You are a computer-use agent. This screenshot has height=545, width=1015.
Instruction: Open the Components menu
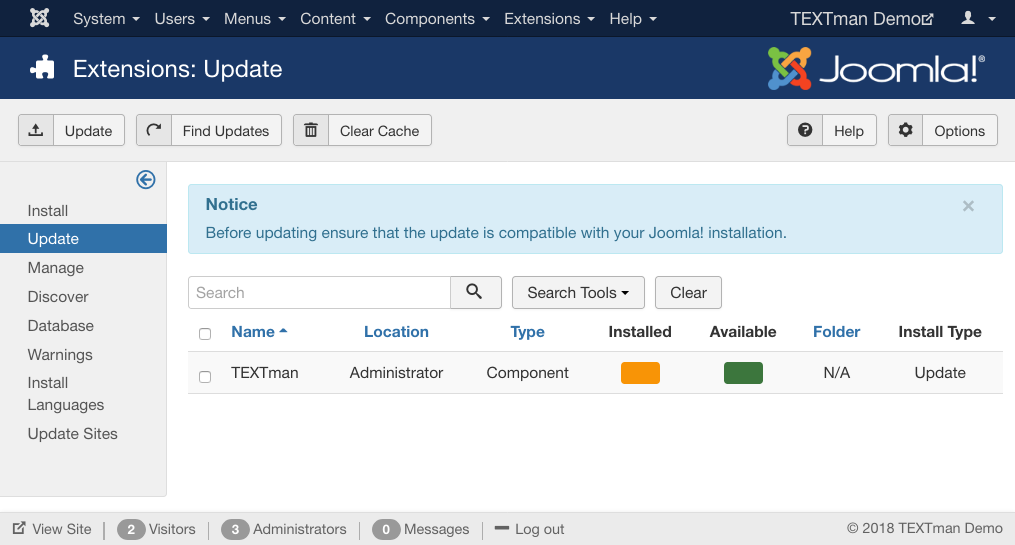437,19
